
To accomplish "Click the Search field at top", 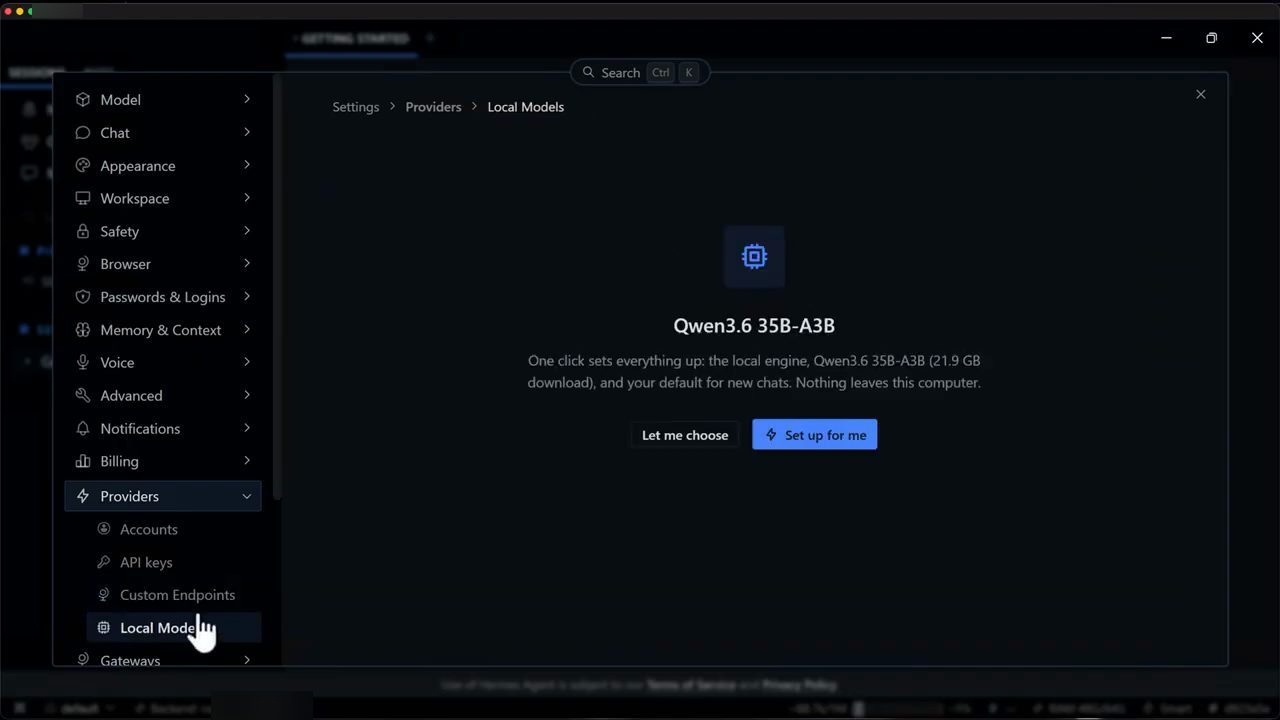I will tap(640, 73).
